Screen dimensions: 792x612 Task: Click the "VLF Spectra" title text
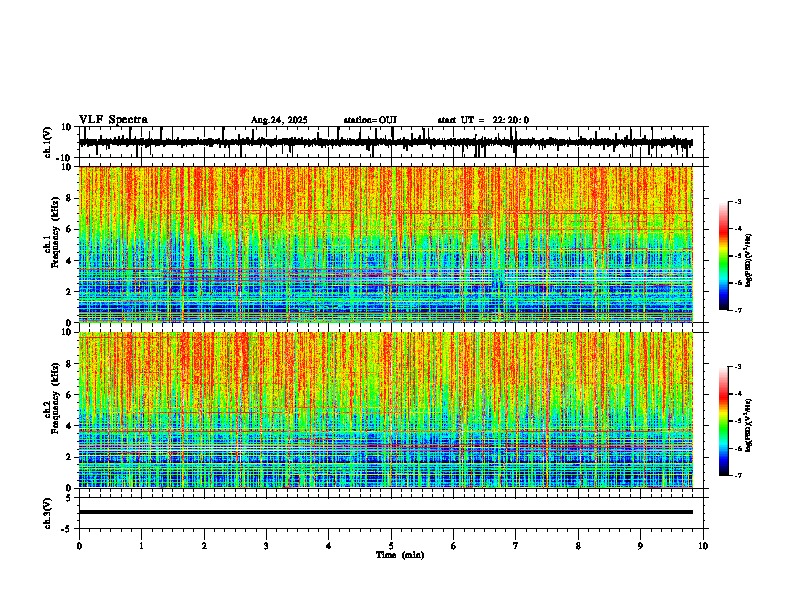coord(113,120)
